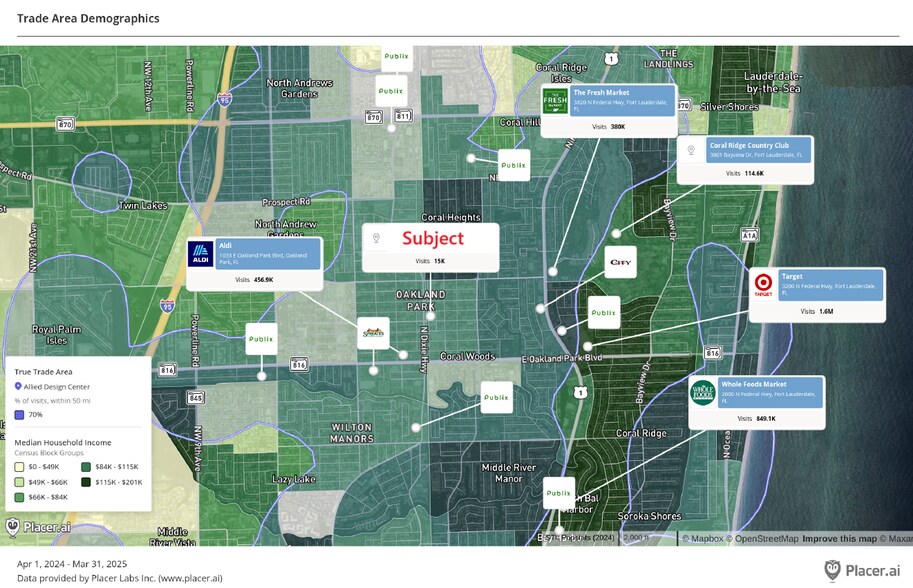Viewport: 913px width, 588px height.
Task: Click the Whole Foods Market logo
Action: 703,392
